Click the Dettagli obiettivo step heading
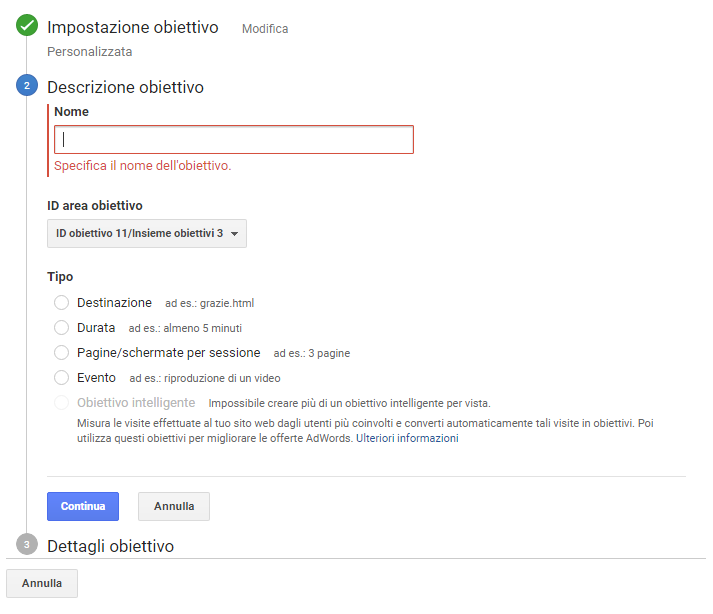713x614 pixels. coord(110,546)
